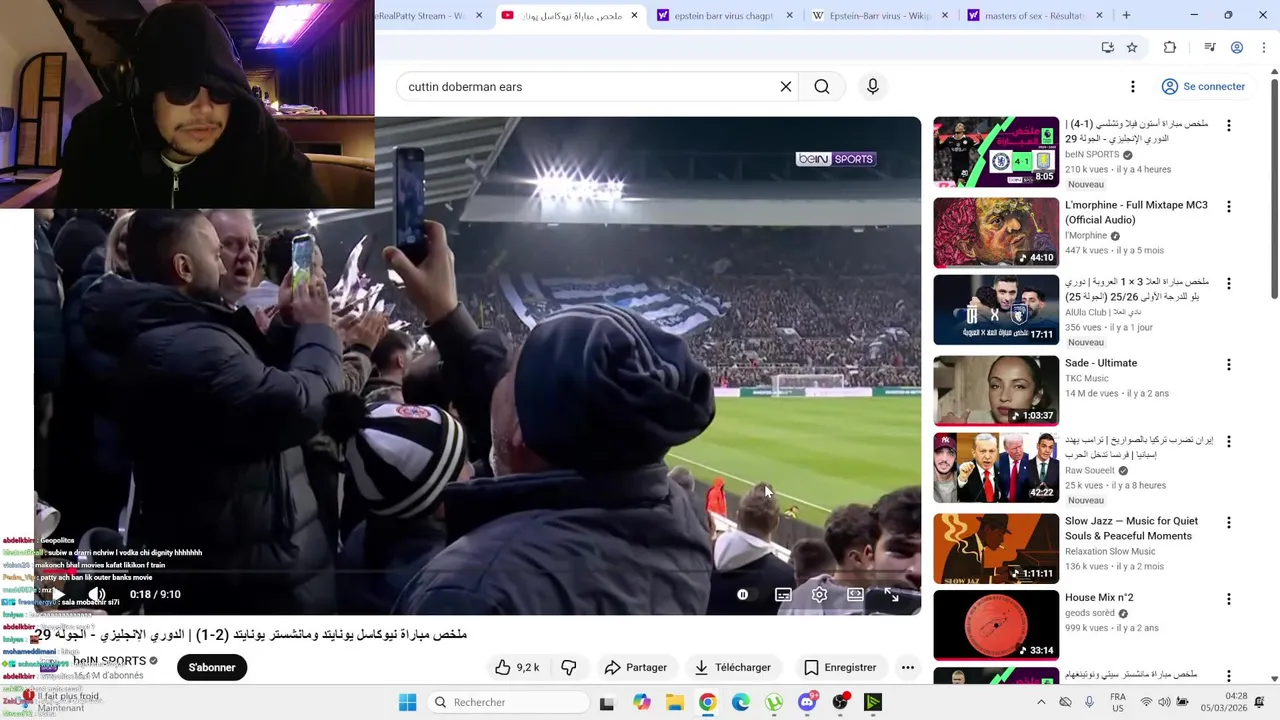Open the Aston Villa 4-1 highlight thumbnail
The image size is (1280, 720).
coord(996,152)
